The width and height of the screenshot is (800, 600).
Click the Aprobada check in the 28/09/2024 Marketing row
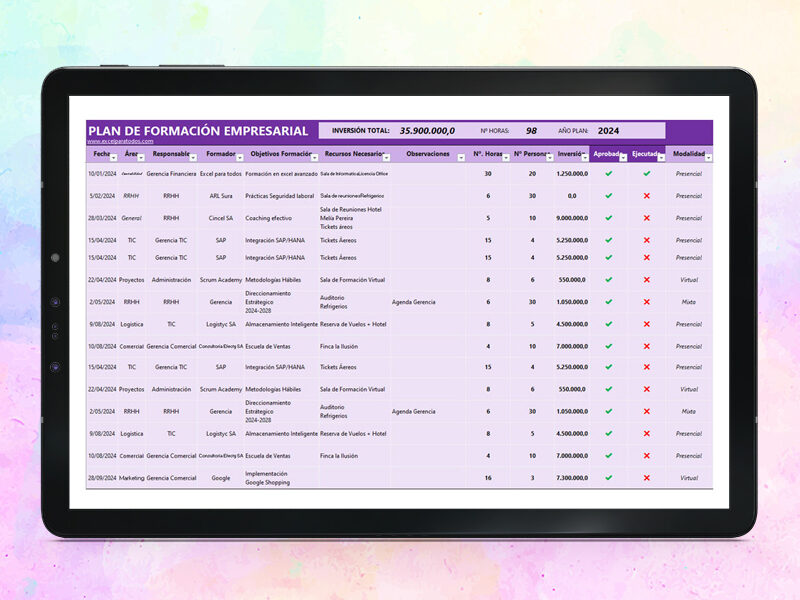[608, 478]
